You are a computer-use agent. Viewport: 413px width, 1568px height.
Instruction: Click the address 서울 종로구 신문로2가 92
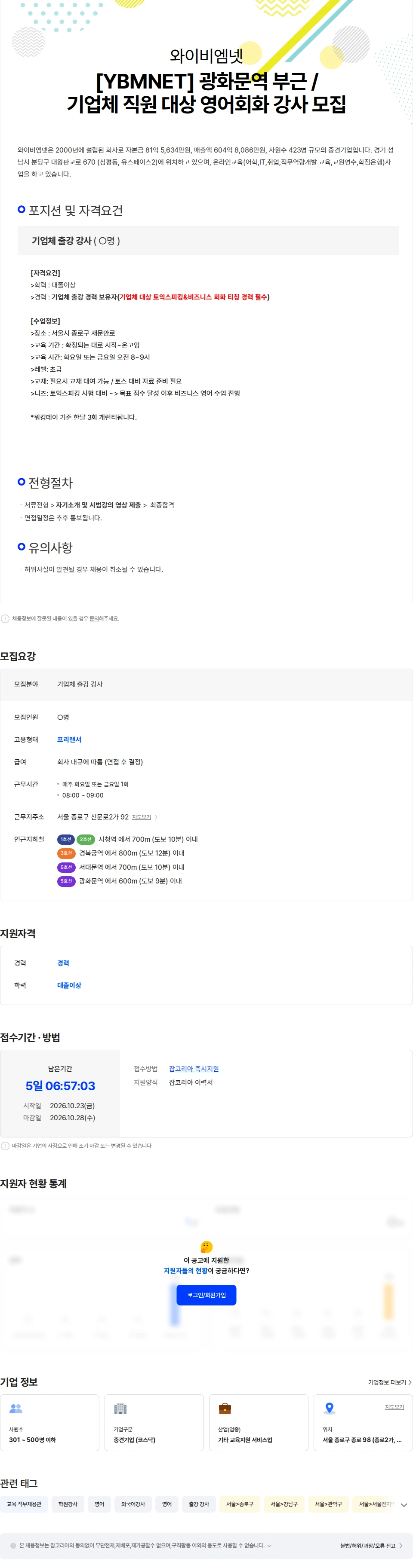[92, 817]
